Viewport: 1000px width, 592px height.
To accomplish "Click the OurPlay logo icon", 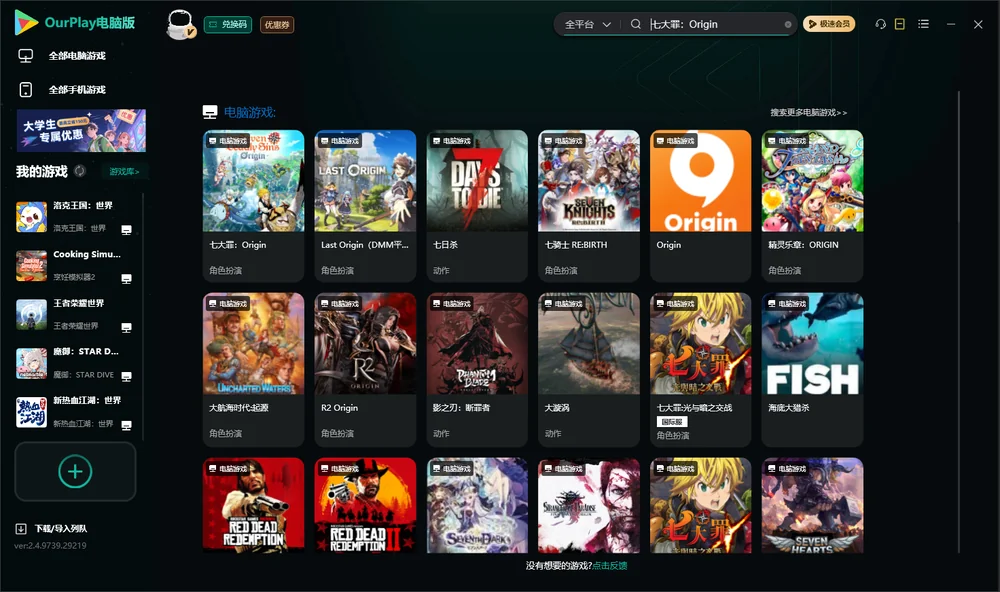I will point(26,22).
